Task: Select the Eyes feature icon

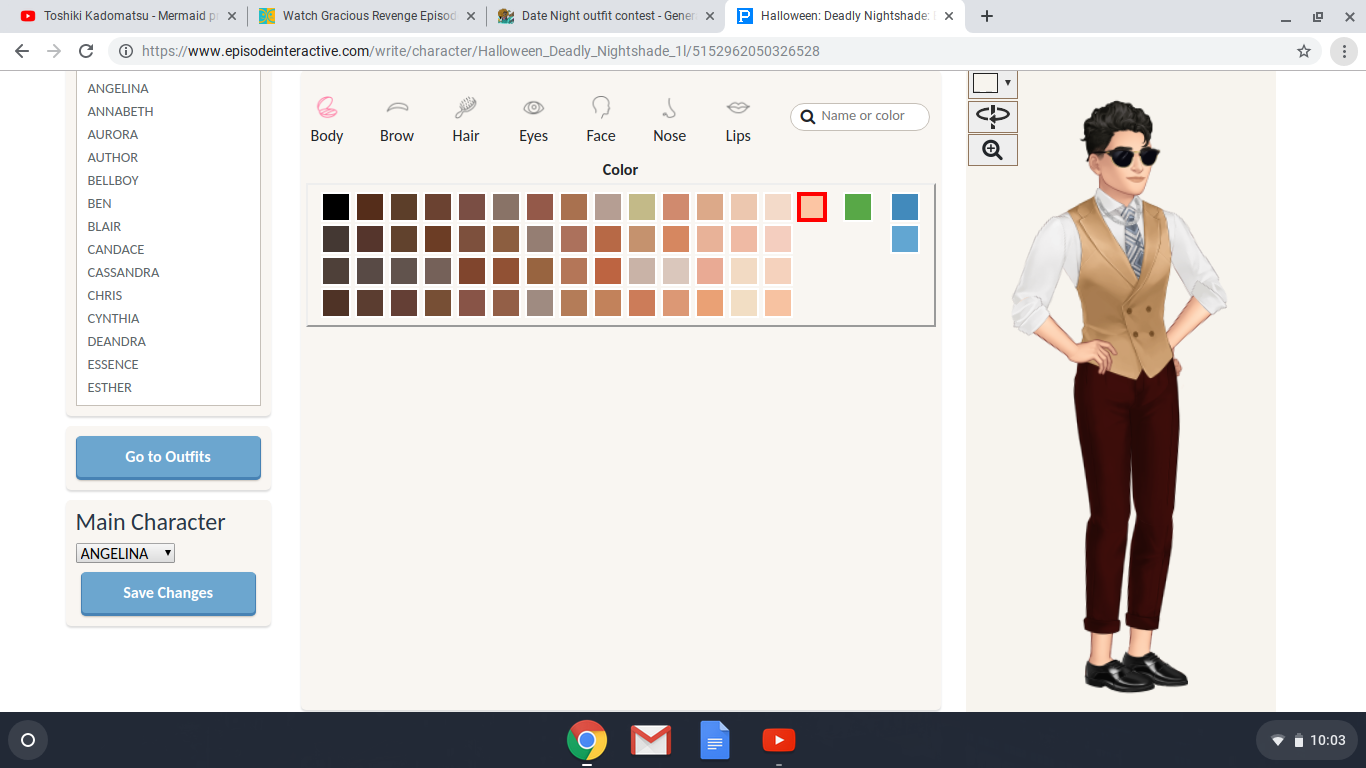Action: click(x=533, y=108)
